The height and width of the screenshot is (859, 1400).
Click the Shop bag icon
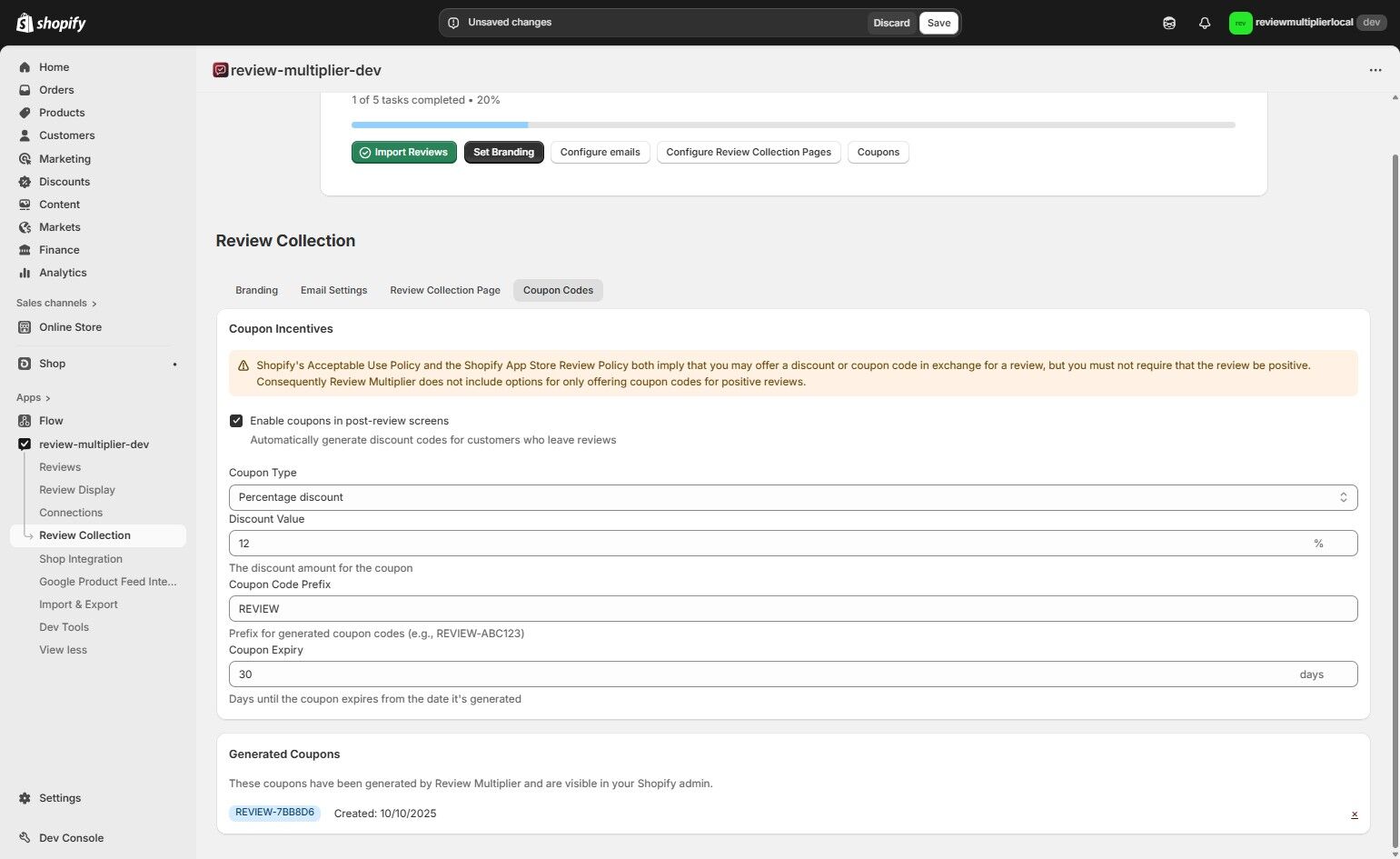25,364
